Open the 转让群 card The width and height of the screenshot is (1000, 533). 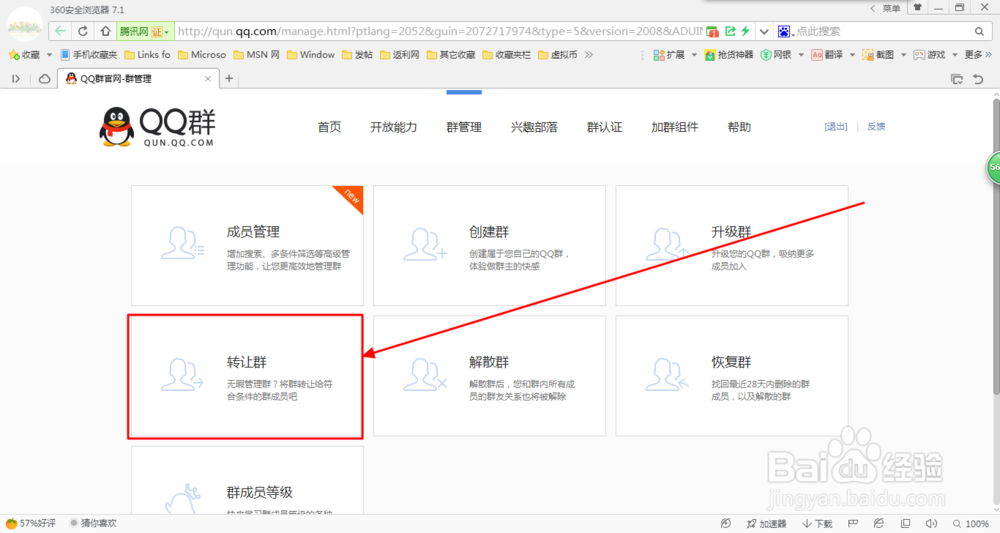pos(246,376)
